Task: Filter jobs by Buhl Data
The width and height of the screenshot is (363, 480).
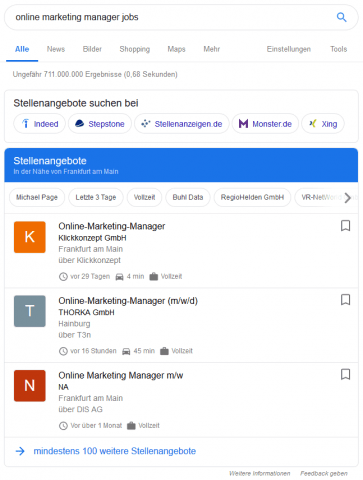Action: click(x=188, y=197)
